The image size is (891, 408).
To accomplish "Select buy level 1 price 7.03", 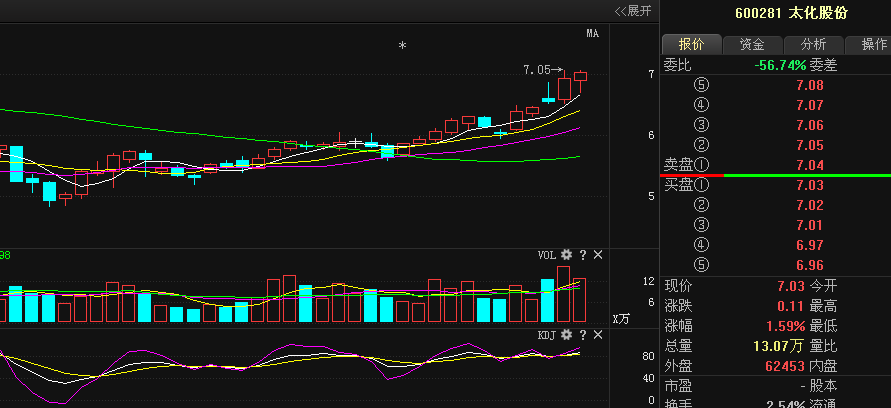I will 809,185.
